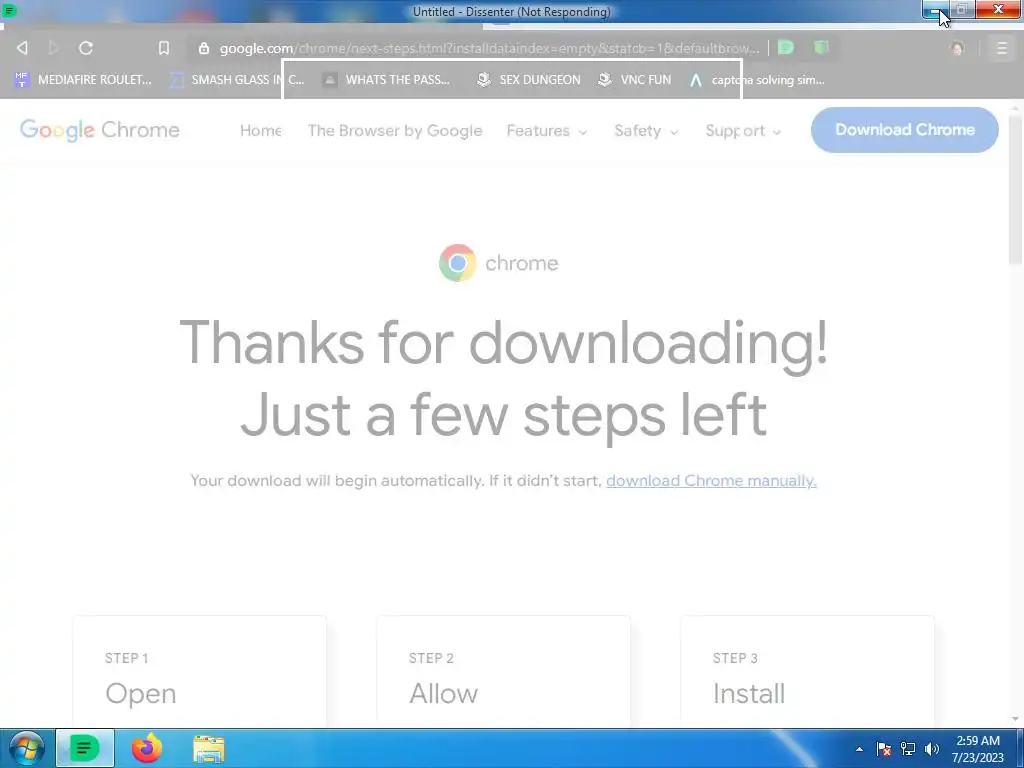Go to Home in Chrome site nav

pyautogui.click(x=261, y=131)
